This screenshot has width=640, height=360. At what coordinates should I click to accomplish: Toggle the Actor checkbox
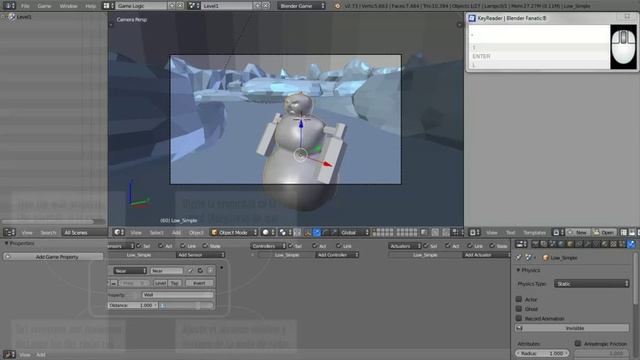[x=519, y=299]
